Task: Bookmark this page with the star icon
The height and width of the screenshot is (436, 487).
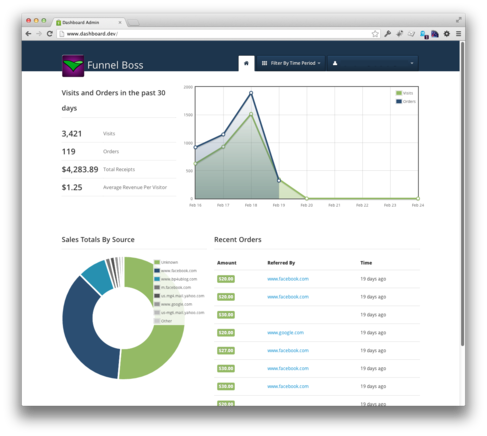Action: click(x=375, y=34)
